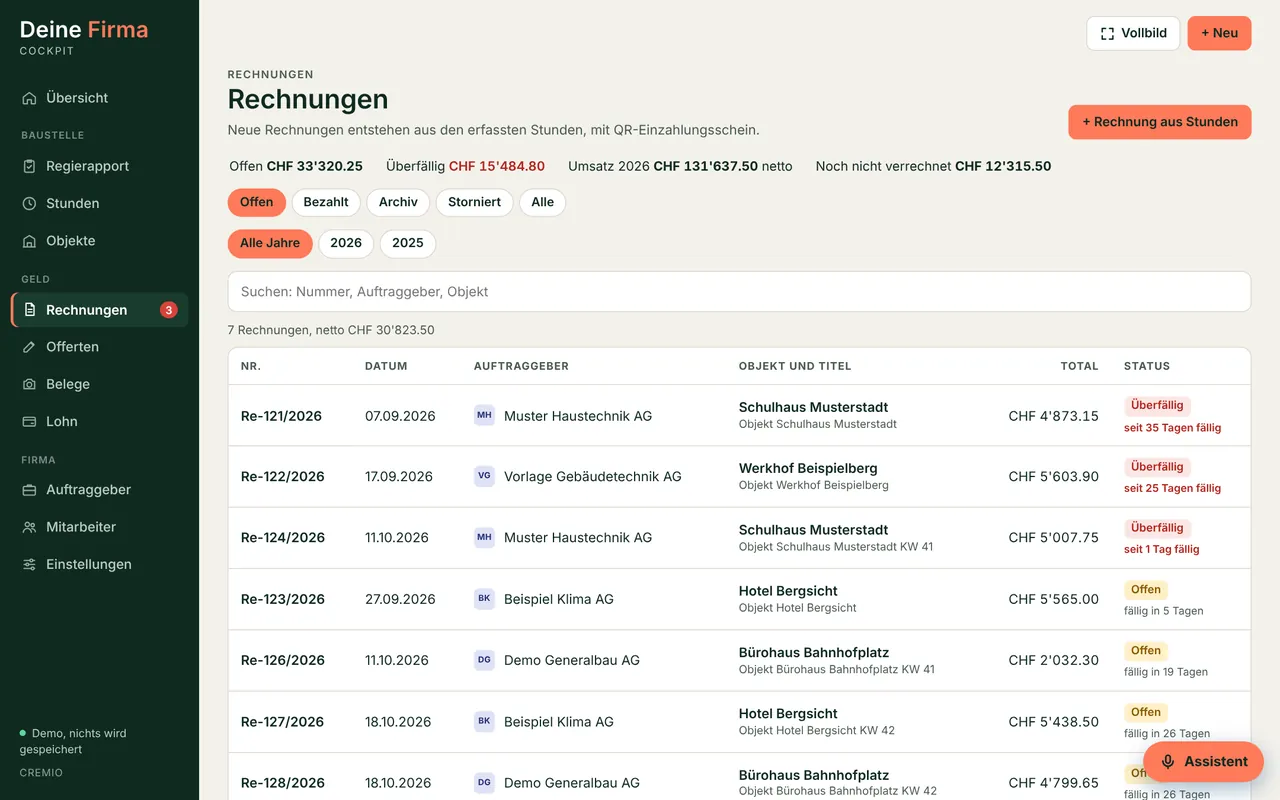Image resolution: width=1280 pixels, height=800 pixels.
Task: Open the Übersicht home icon in sidebar
Action: 29,98
